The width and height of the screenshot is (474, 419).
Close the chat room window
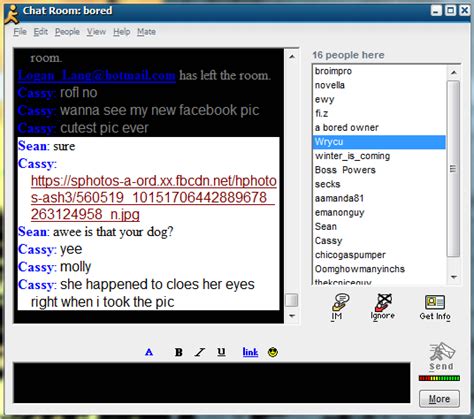tap(465, 11)
